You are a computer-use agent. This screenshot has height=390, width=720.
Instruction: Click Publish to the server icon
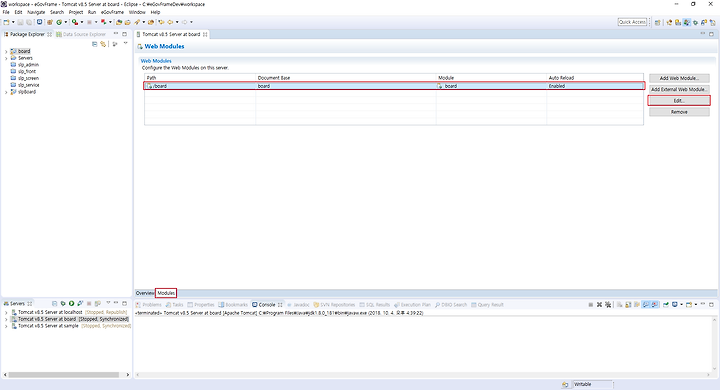[97, 303]
